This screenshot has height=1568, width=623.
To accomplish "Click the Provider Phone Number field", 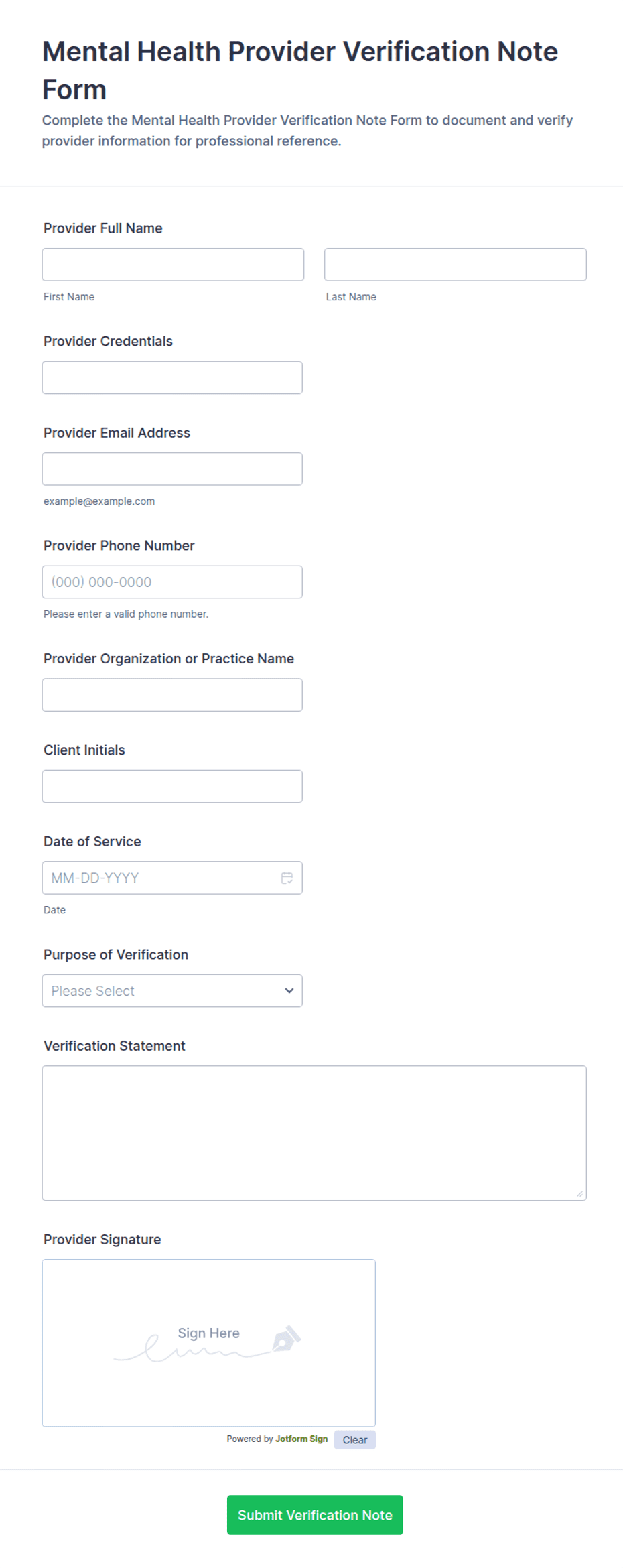I will tap(172, 582).
